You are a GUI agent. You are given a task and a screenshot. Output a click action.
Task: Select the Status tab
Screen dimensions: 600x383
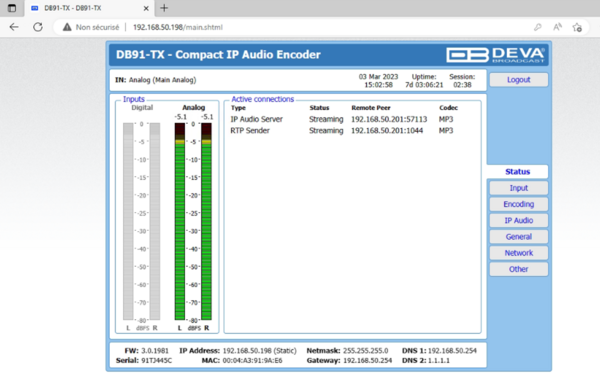tap(517, 172)
